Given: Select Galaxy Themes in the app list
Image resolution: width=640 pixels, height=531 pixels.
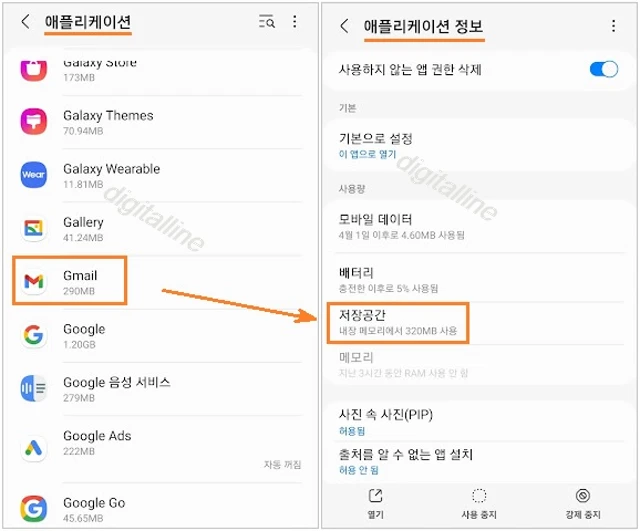Looking at the screenshot, I should 161,122.
